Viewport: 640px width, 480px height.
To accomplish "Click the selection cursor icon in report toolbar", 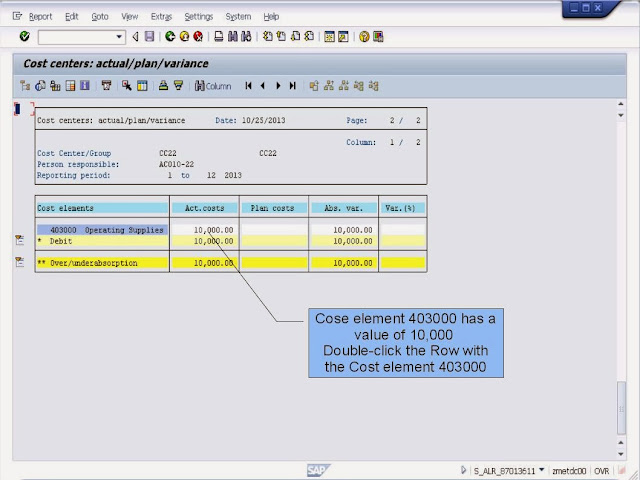I will tap(127, 86).
